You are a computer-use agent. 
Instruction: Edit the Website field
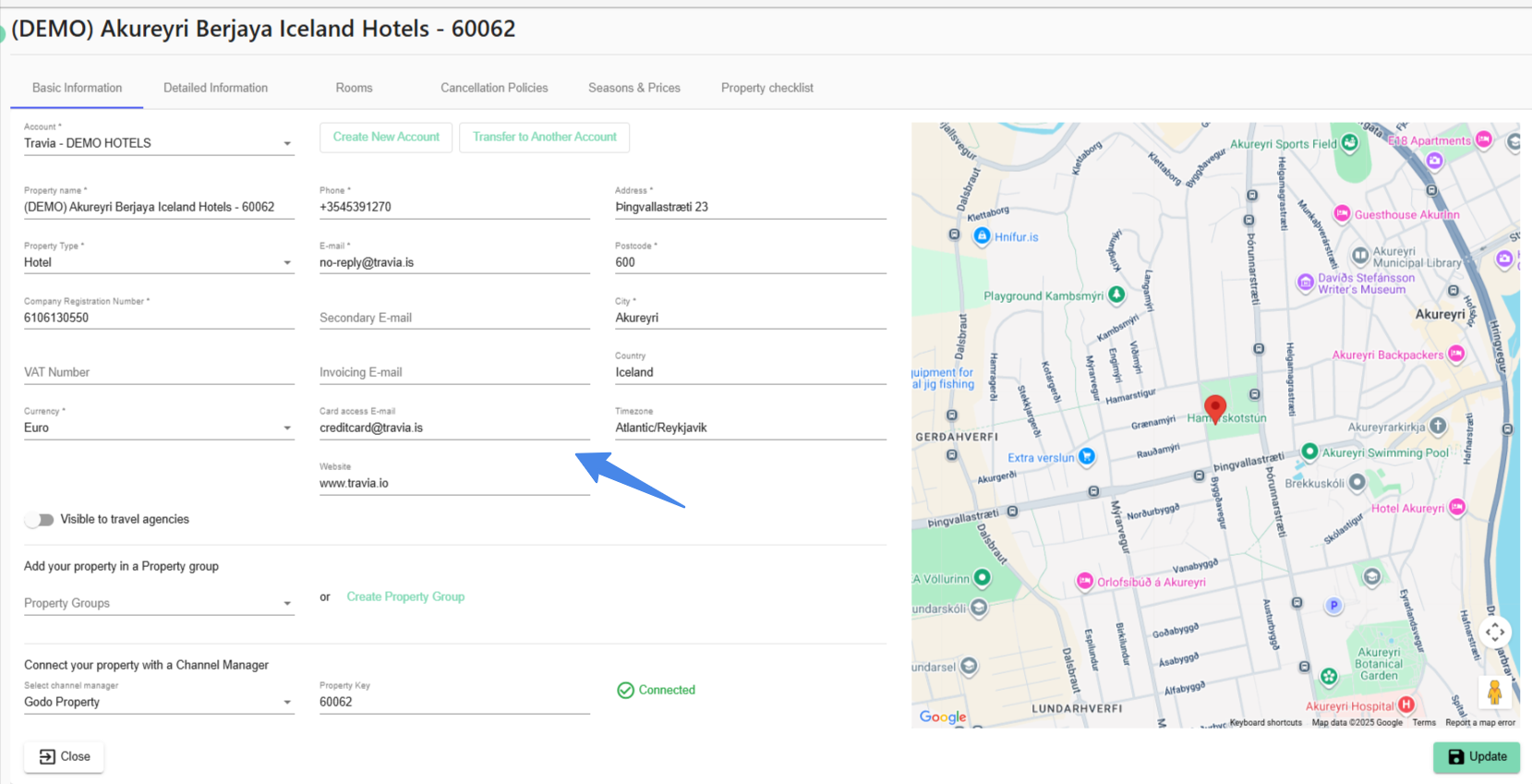454,483
